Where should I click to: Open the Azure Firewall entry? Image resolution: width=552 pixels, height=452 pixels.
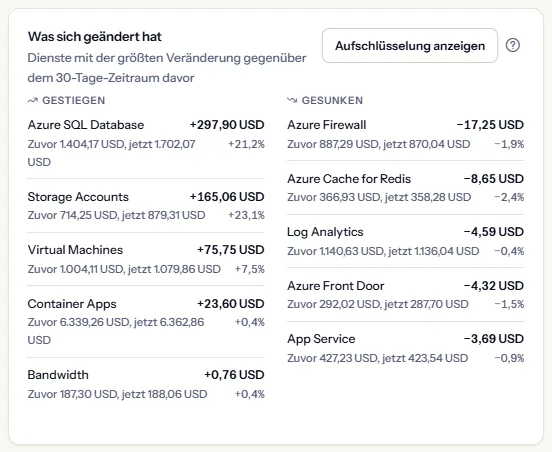406,134
